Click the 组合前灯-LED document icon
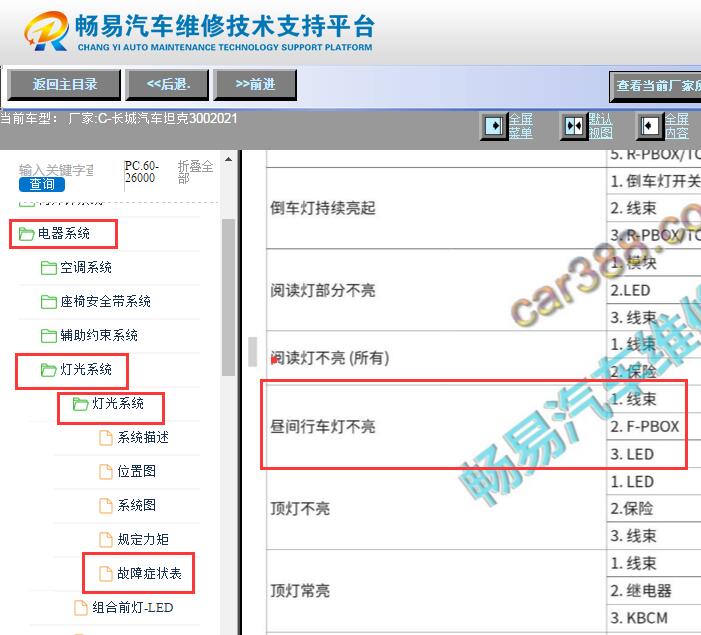 pos(81,607)
